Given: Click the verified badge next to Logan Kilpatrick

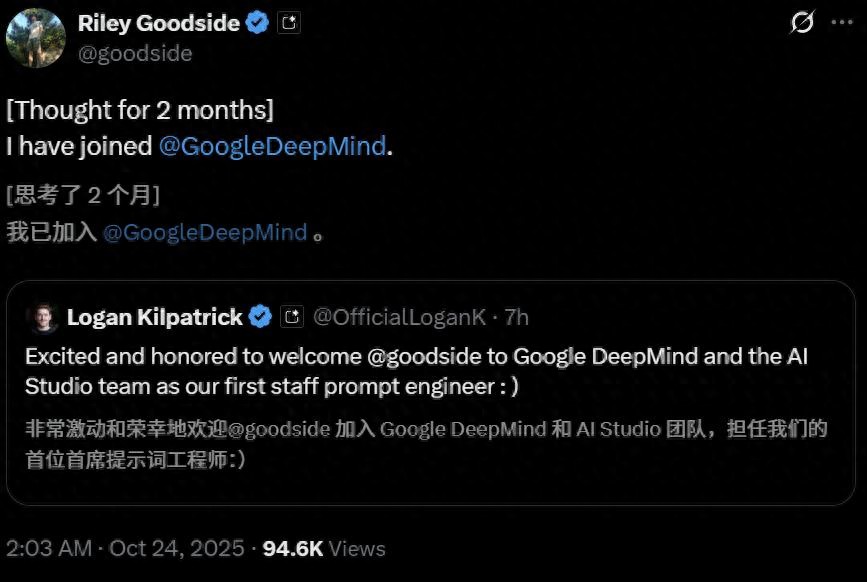Looking at the screenshot, I should point(260,317).
